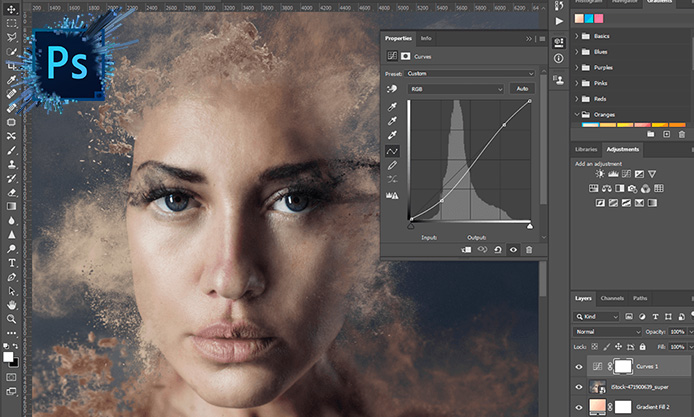Select the Rectangular Marquee tool
The width and height of the screenshot is (694, 417).
(x=12, y=23)
